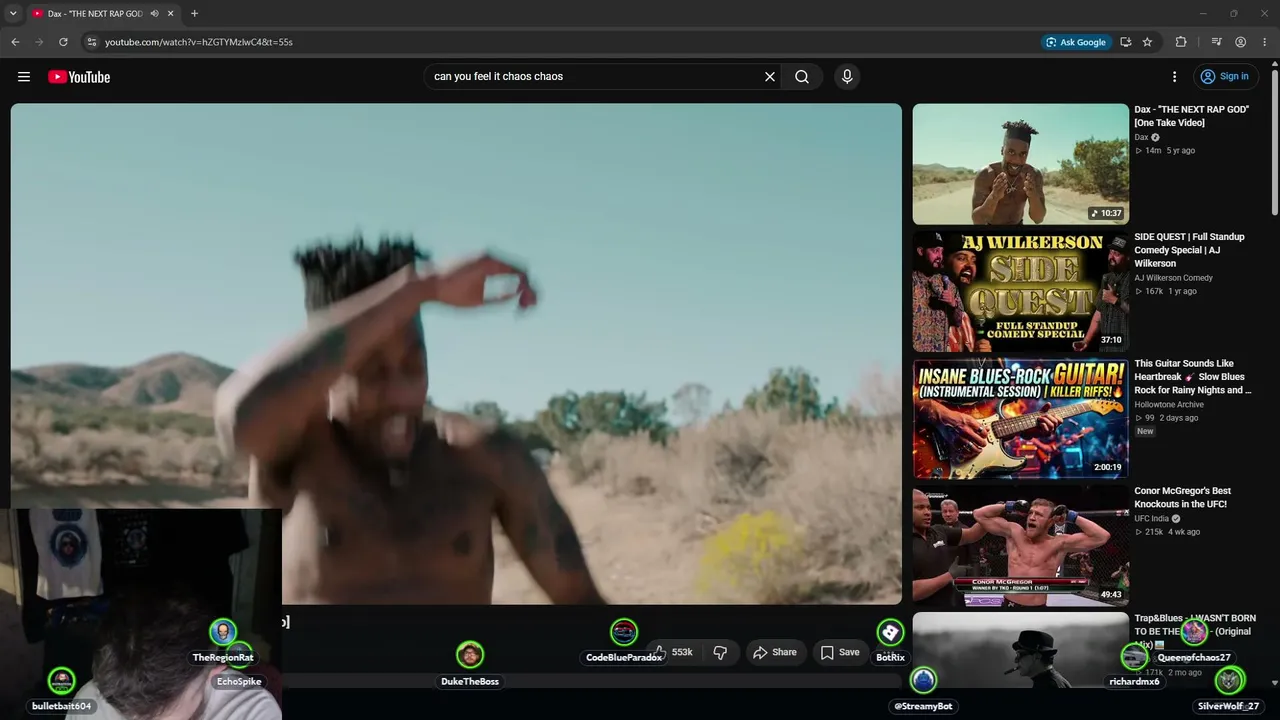The image size is (1280, 720).
Task: Open the Dax One Take Video thumbnail
Action: tap(1020, 164)
